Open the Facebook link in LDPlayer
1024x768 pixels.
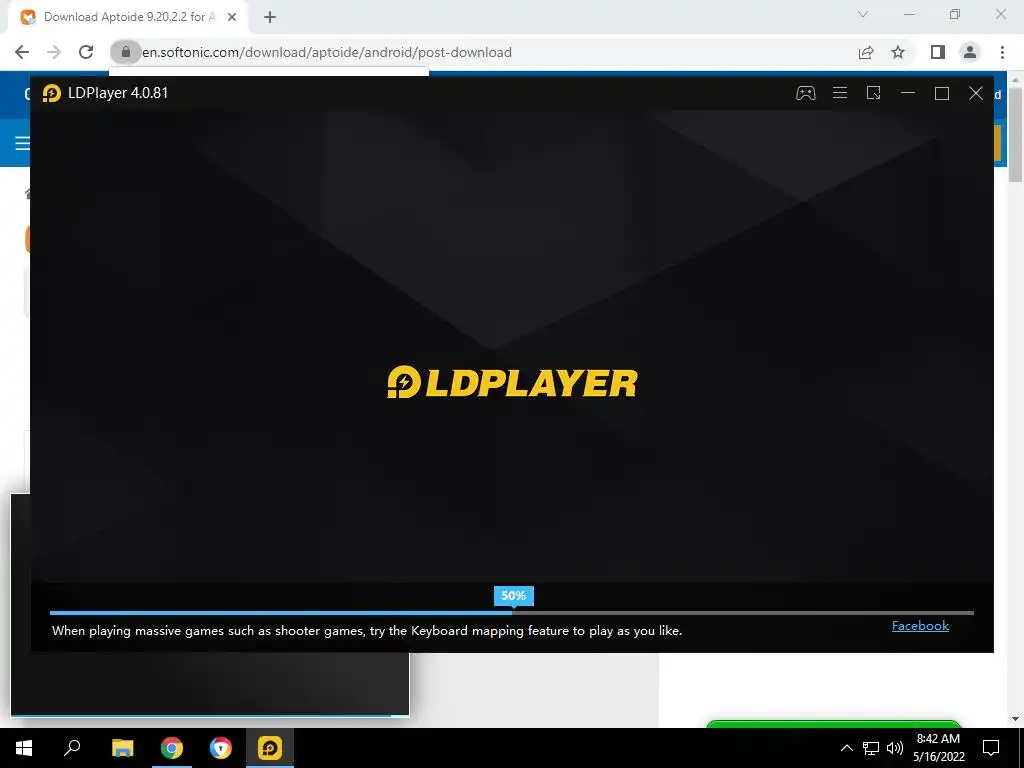(x=920, y=626)
